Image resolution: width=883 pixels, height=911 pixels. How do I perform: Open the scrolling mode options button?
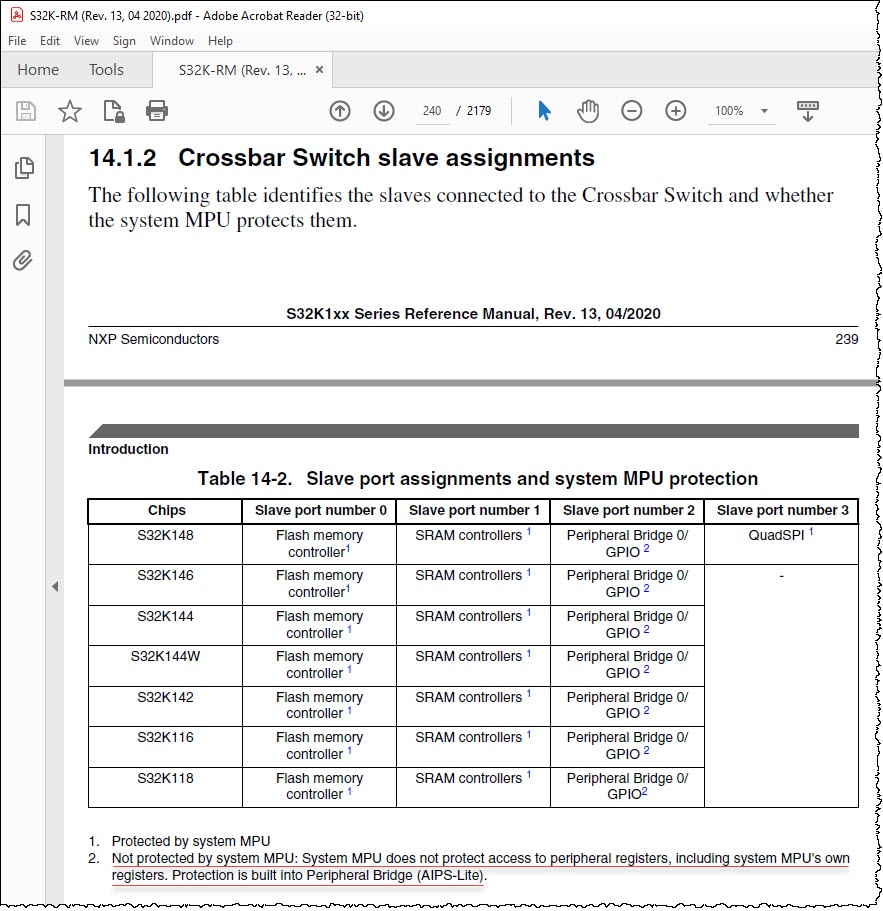(807, 110)
